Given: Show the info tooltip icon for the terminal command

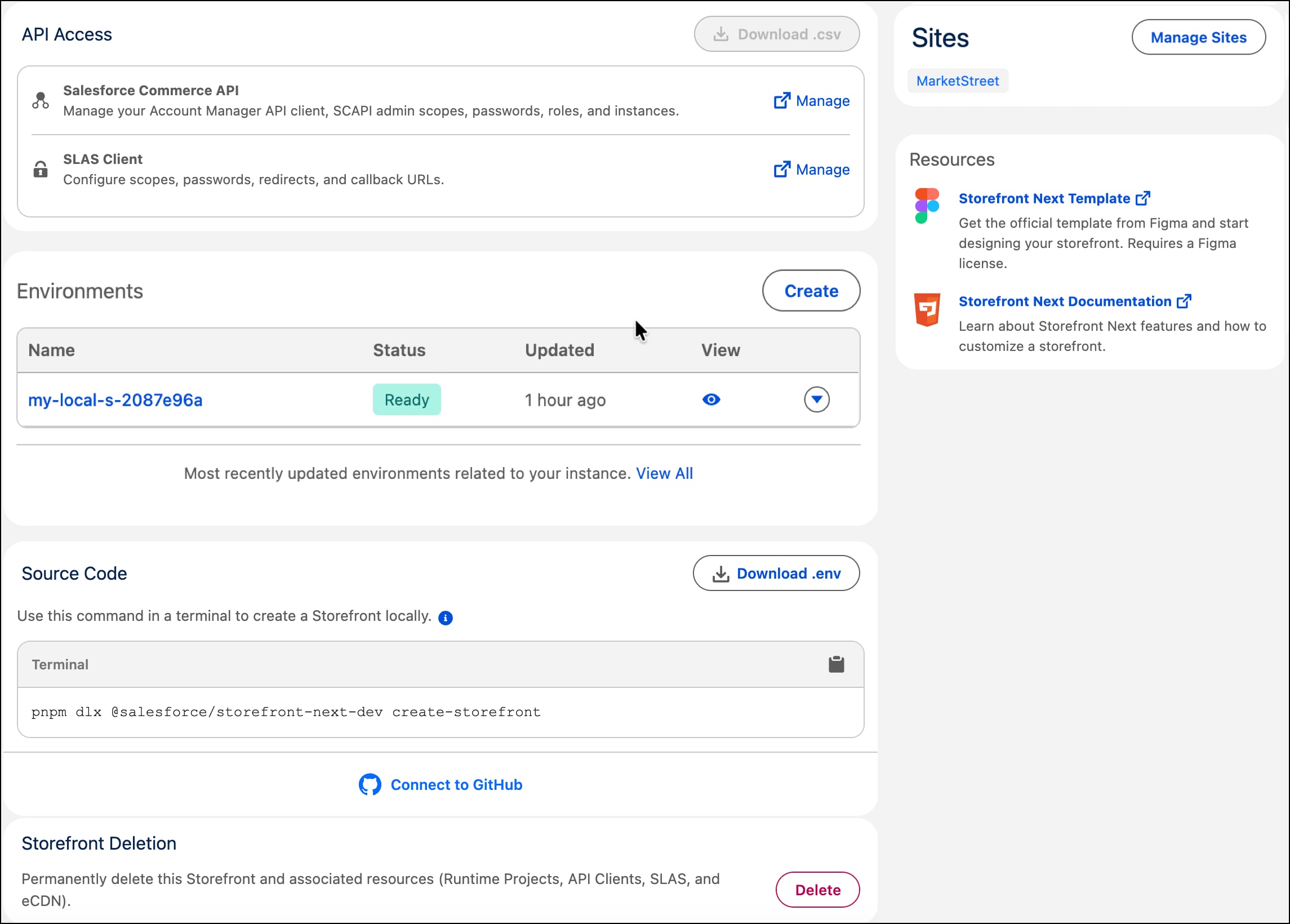Looking at the screenshot, I should point(446,618).
